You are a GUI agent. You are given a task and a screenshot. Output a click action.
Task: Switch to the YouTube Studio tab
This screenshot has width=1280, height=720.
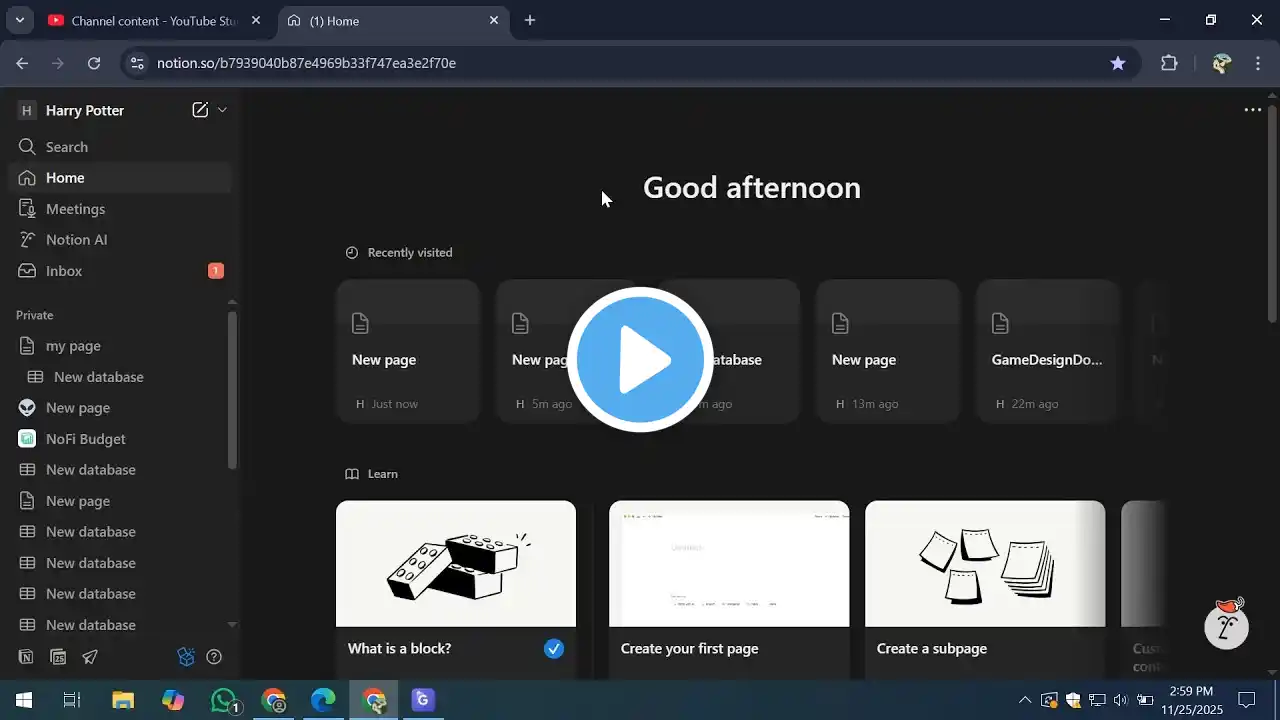pos(155,20)
